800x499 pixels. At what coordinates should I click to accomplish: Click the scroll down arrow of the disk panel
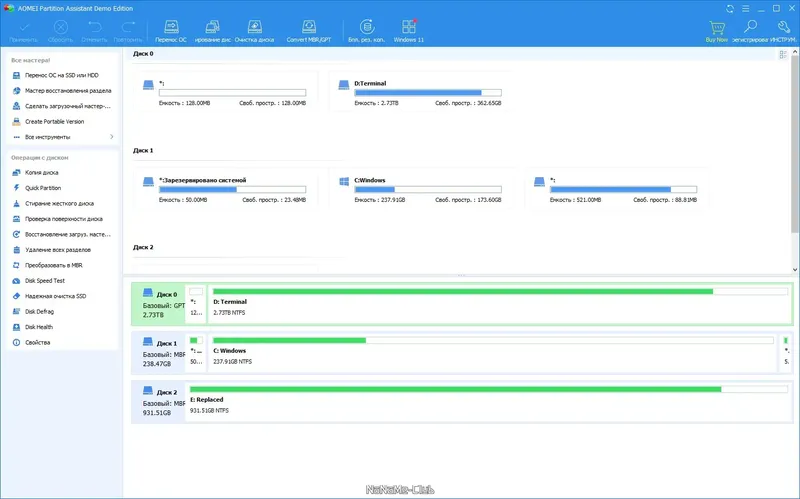[x=795, y=269]
